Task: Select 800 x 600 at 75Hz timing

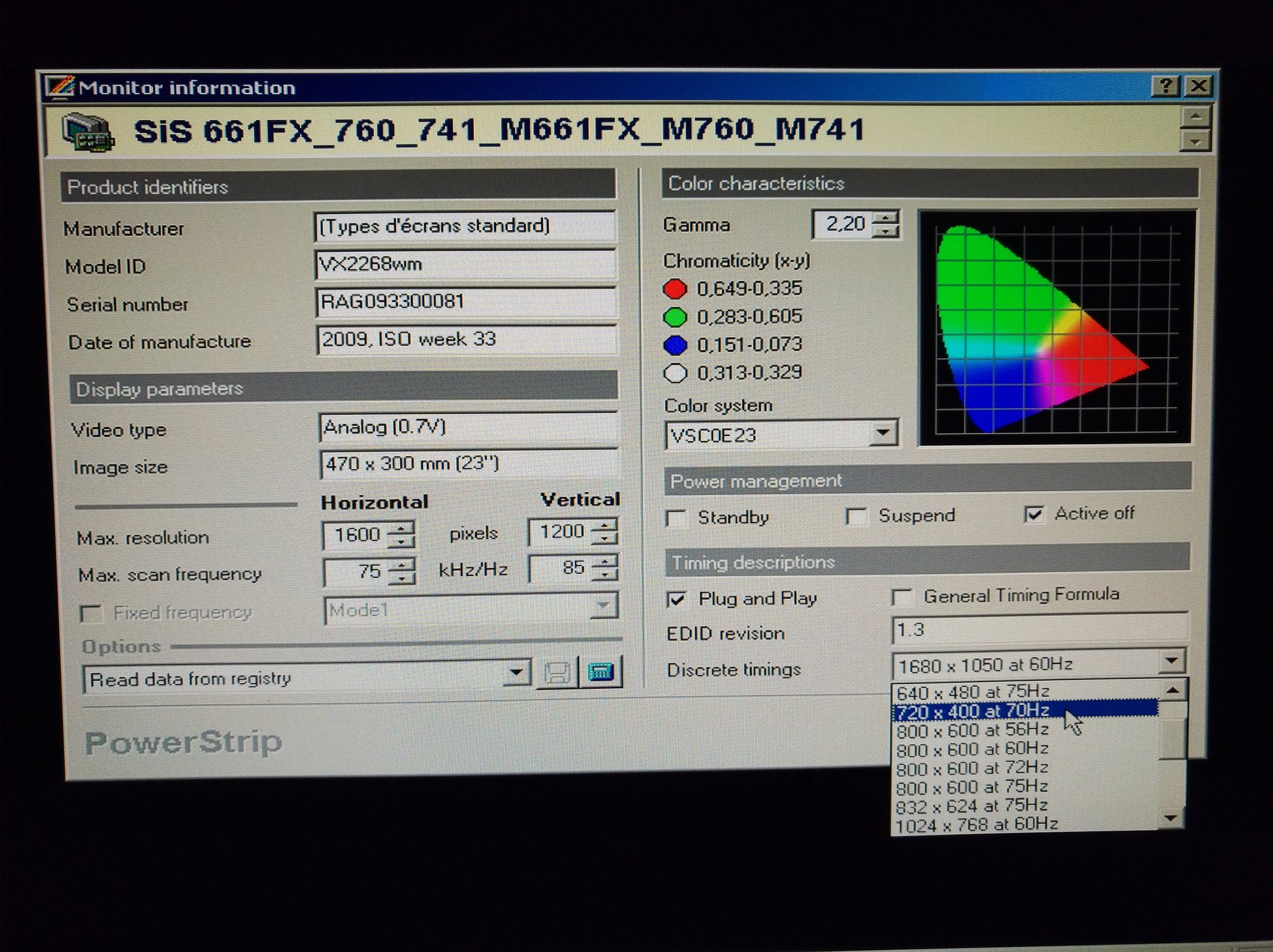Action: pyautogui.click(x=1025, y=787)
